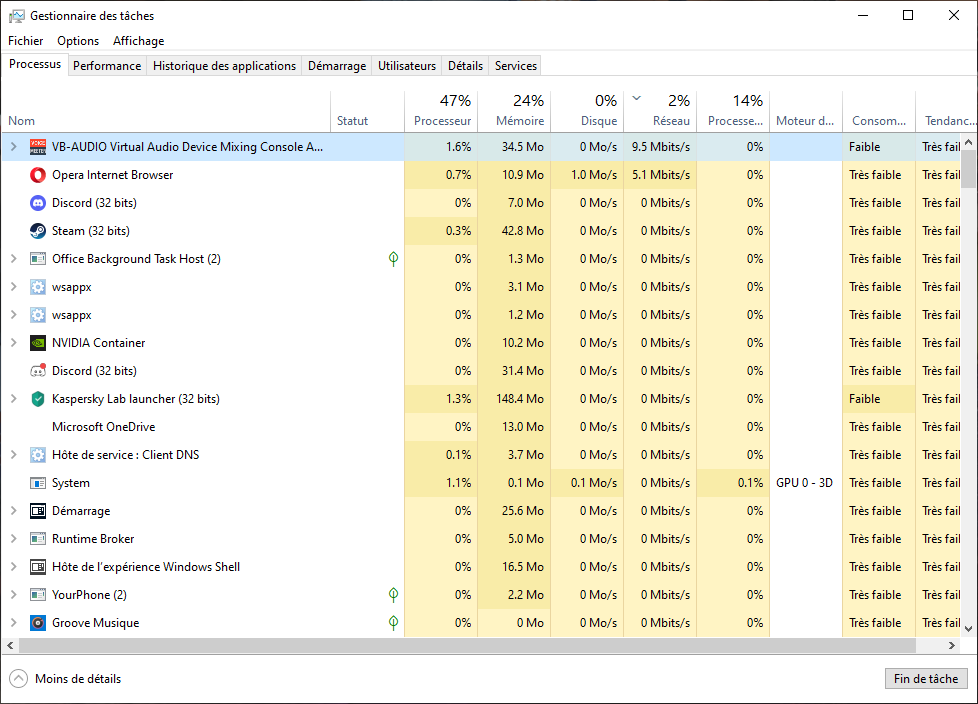Click the Runtime Broker process icon
The height and width of the screenshot is (704, 978).
38,539
